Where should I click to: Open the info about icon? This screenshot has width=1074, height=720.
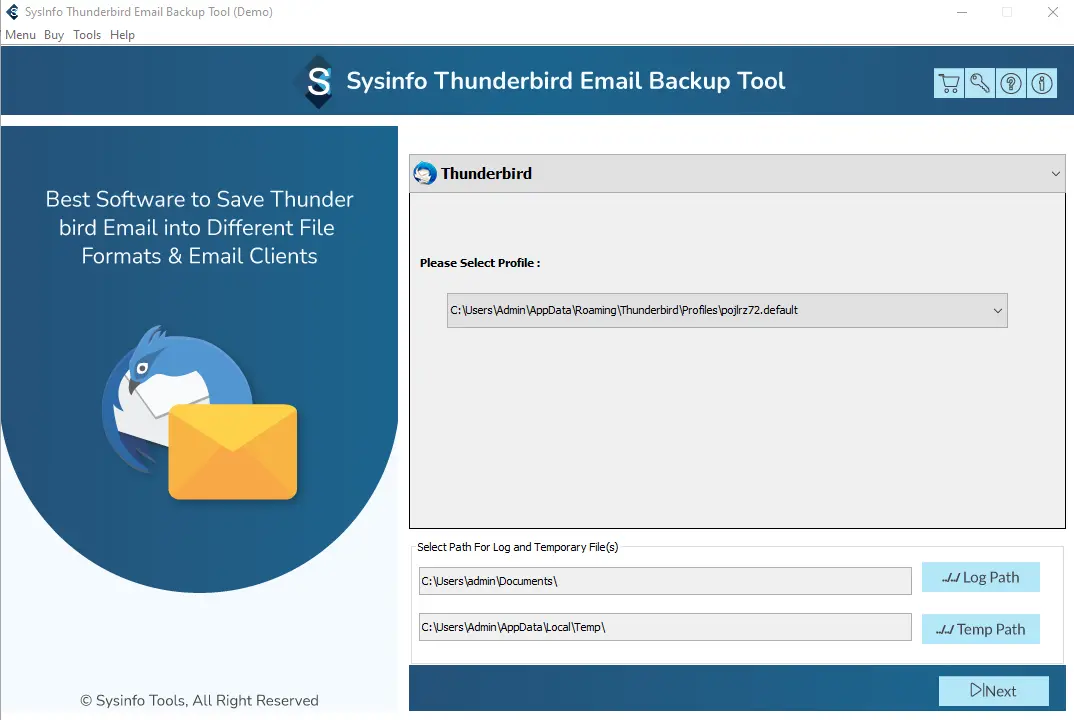pos(1041,84)
